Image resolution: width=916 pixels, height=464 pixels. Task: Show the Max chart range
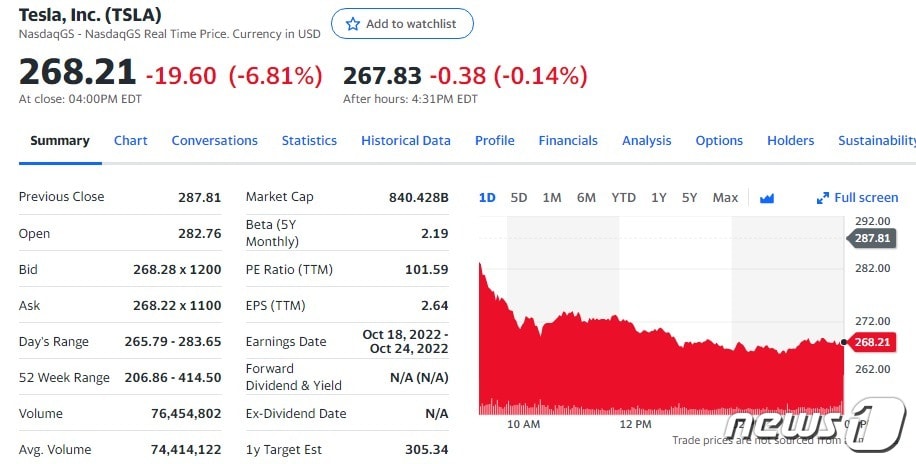point(725,198)
